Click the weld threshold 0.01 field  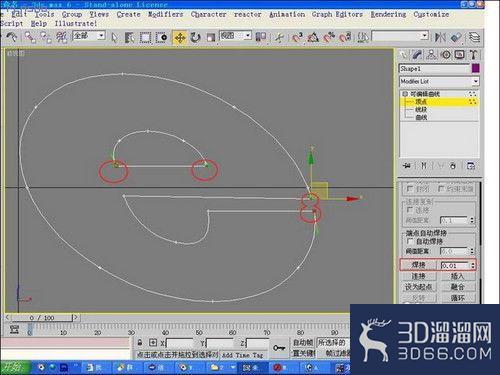click(454, 265)
